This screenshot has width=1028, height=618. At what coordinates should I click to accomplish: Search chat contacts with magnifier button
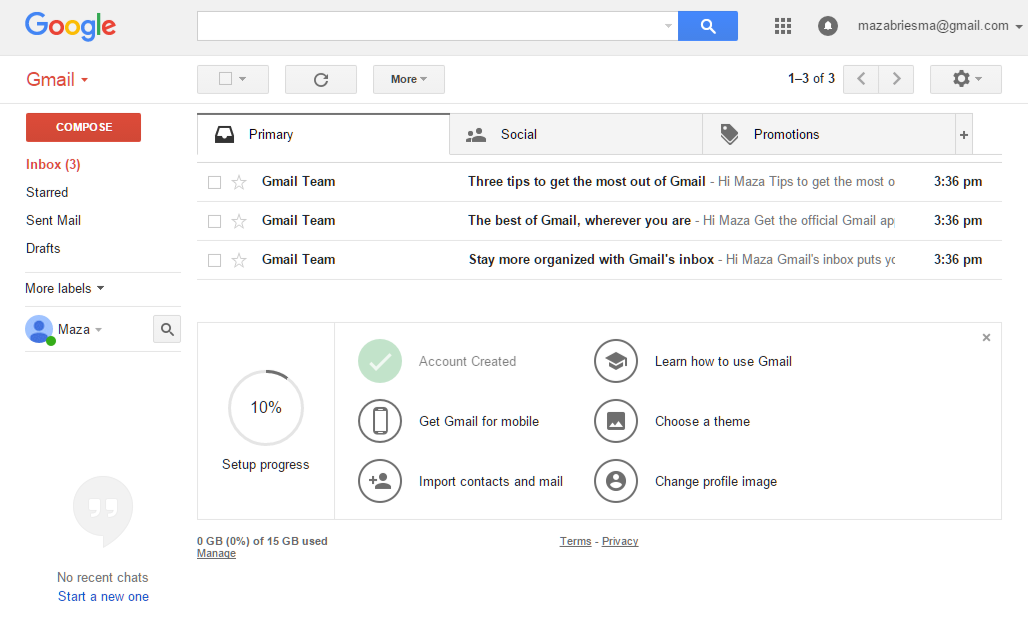(x=167, y=329)
